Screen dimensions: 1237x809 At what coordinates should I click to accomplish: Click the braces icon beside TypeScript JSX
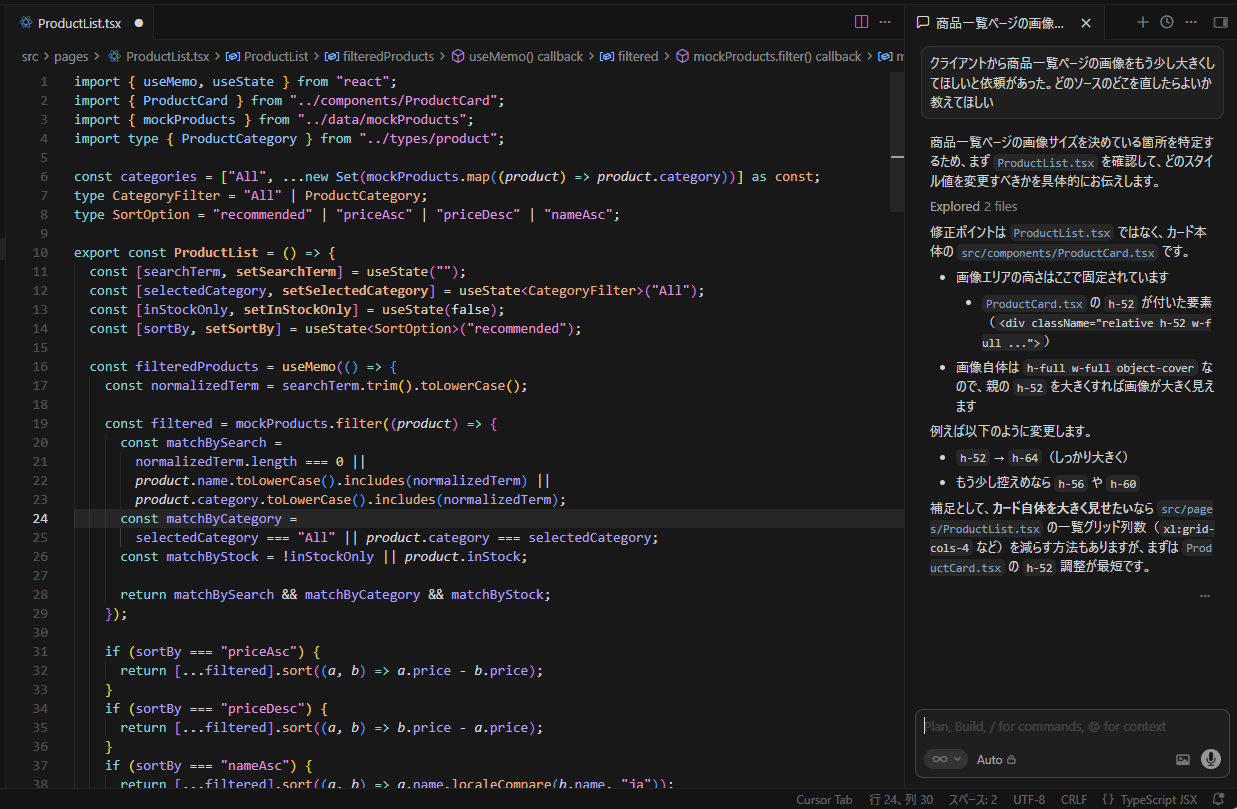coord(1108,799)
